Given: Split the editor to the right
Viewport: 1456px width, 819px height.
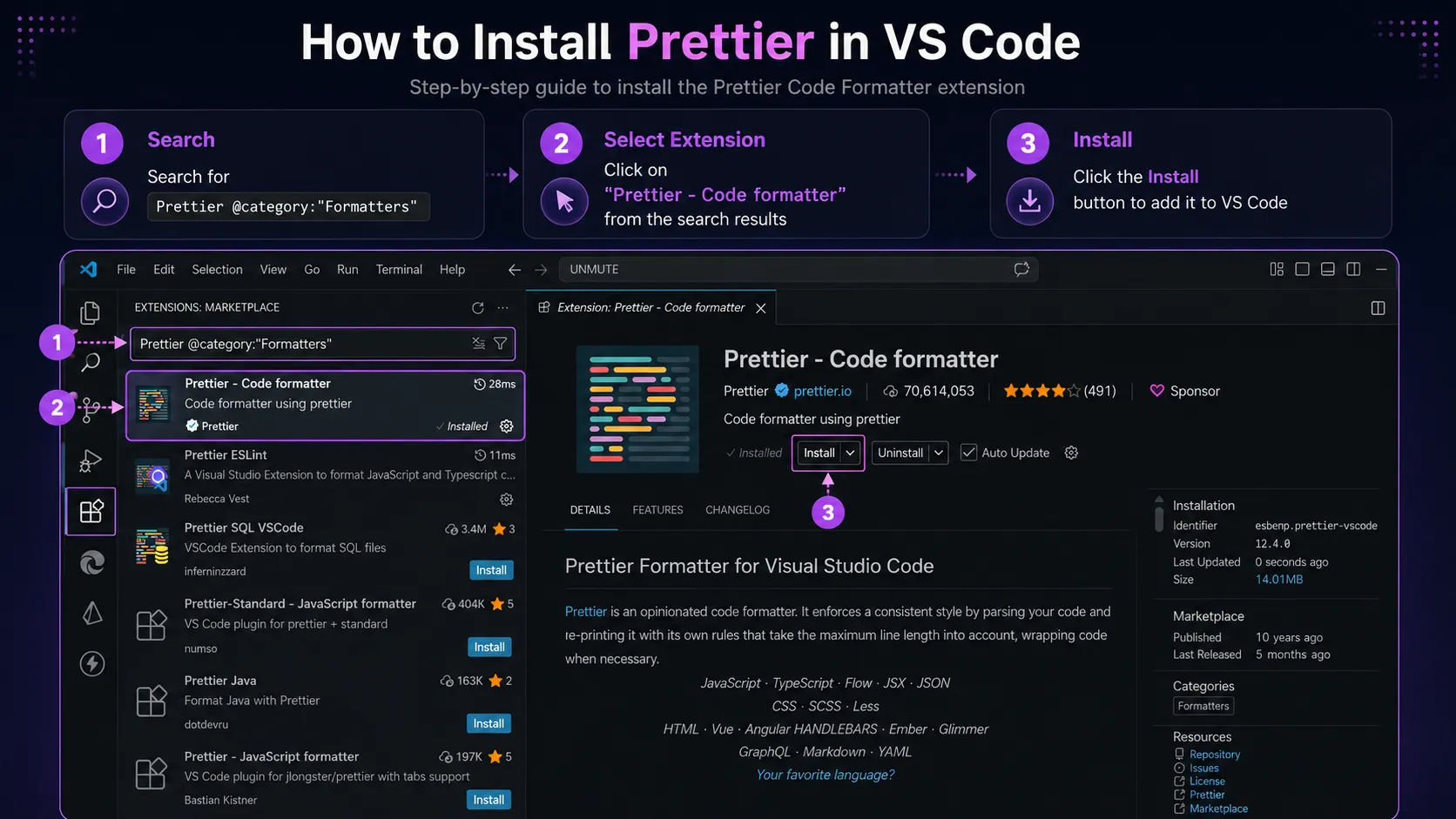Looking at the screenshot, I should [x=1378, y=308].
